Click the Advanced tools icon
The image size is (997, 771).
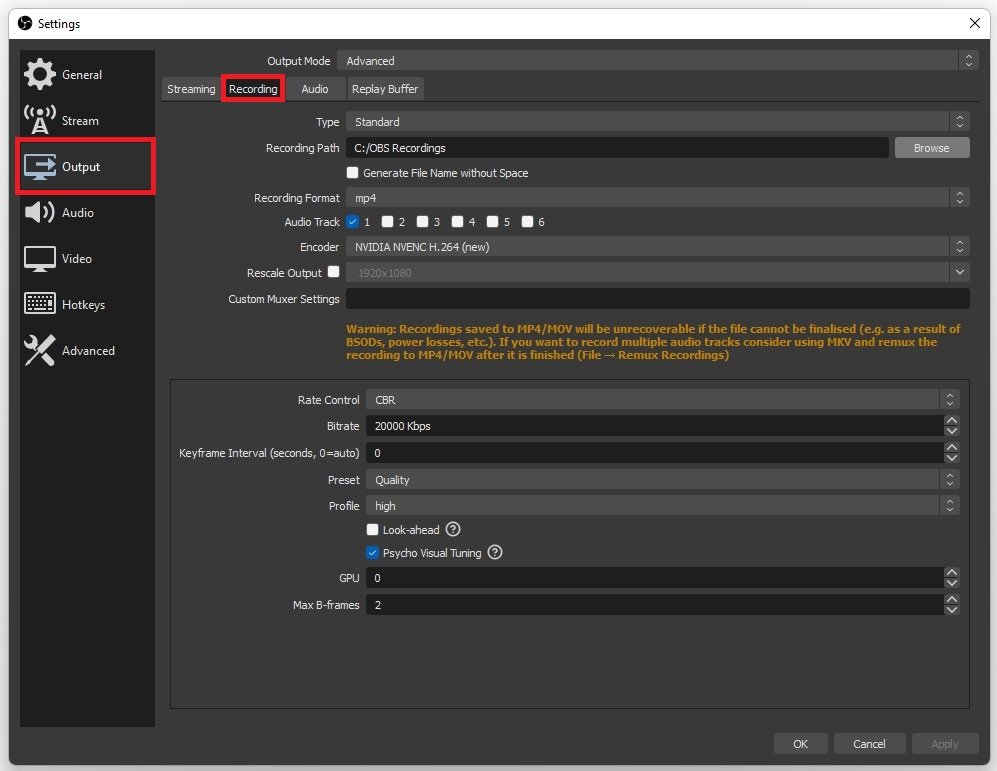point(40,351)
